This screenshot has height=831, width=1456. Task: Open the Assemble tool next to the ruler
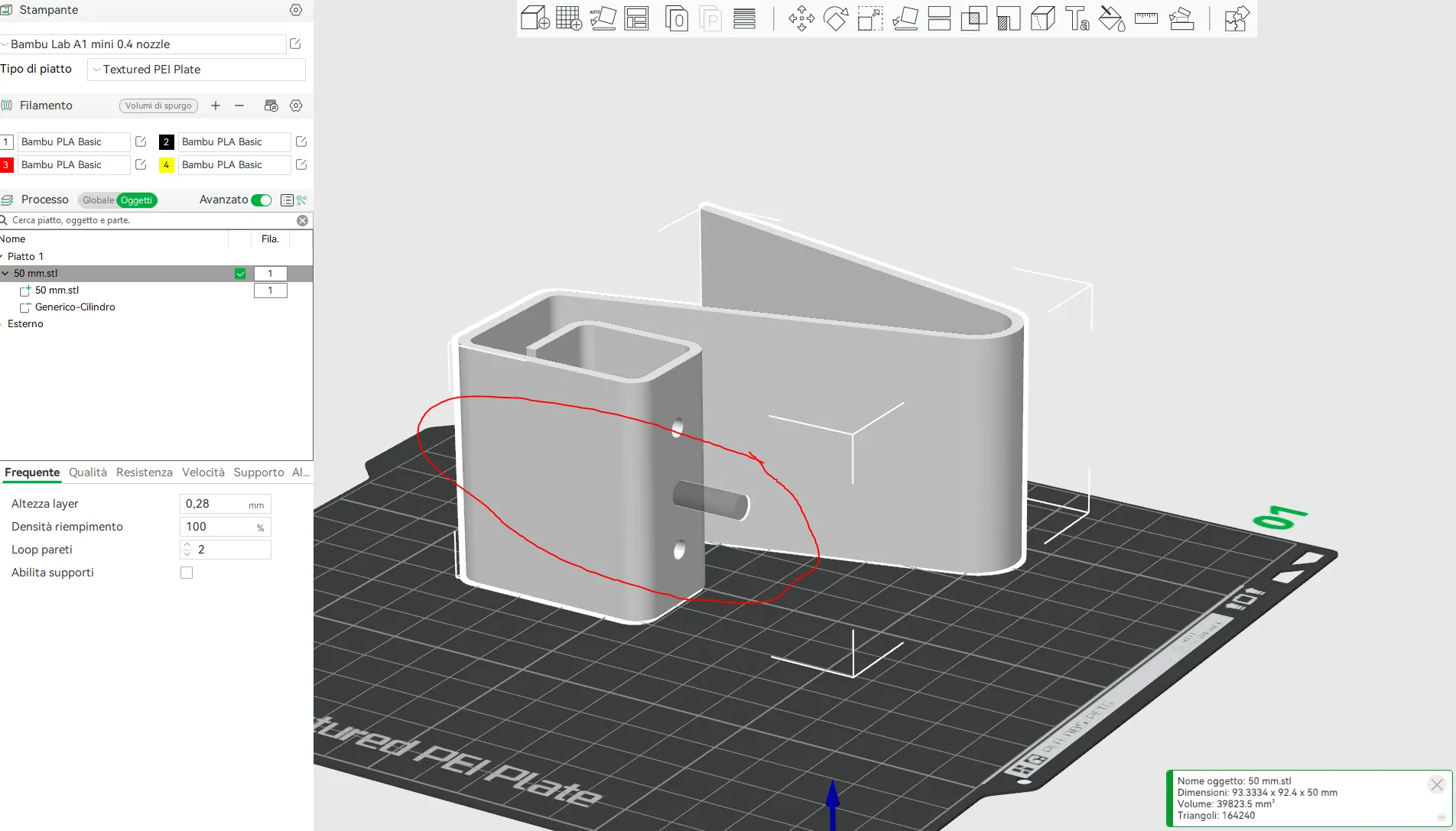[1181, 18]
